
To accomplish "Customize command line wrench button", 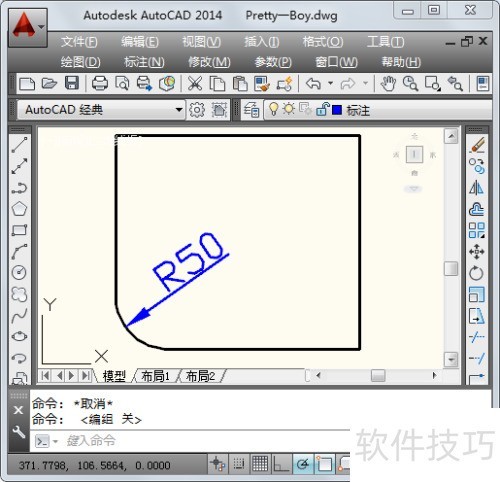I will (19, 432).
